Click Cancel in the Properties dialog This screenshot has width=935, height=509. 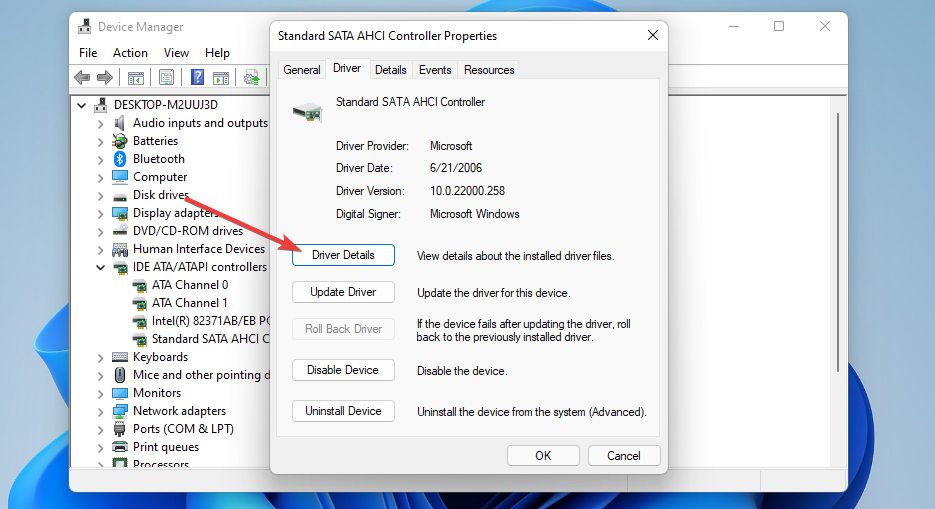(x=624, y=456)
